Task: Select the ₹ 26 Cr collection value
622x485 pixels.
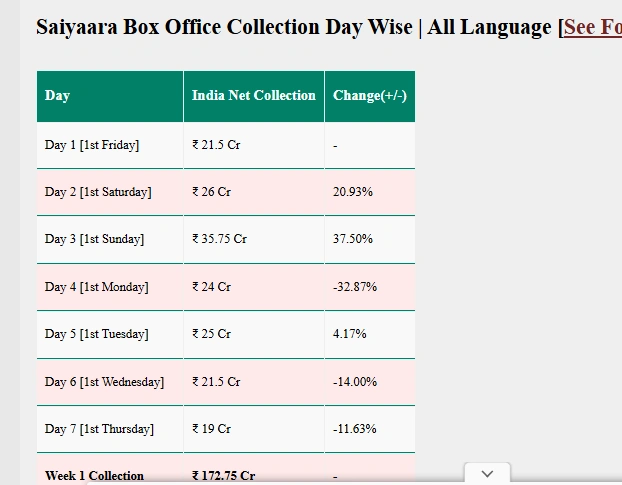Action: pyautogui.click(x=211, y=192)
